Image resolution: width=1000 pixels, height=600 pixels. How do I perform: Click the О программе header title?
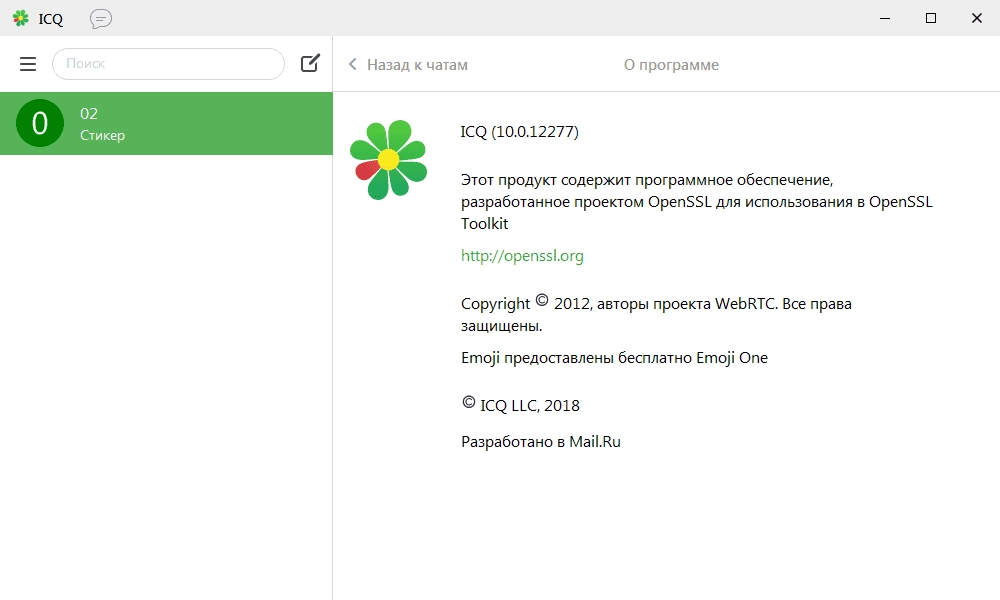(671, 65)
